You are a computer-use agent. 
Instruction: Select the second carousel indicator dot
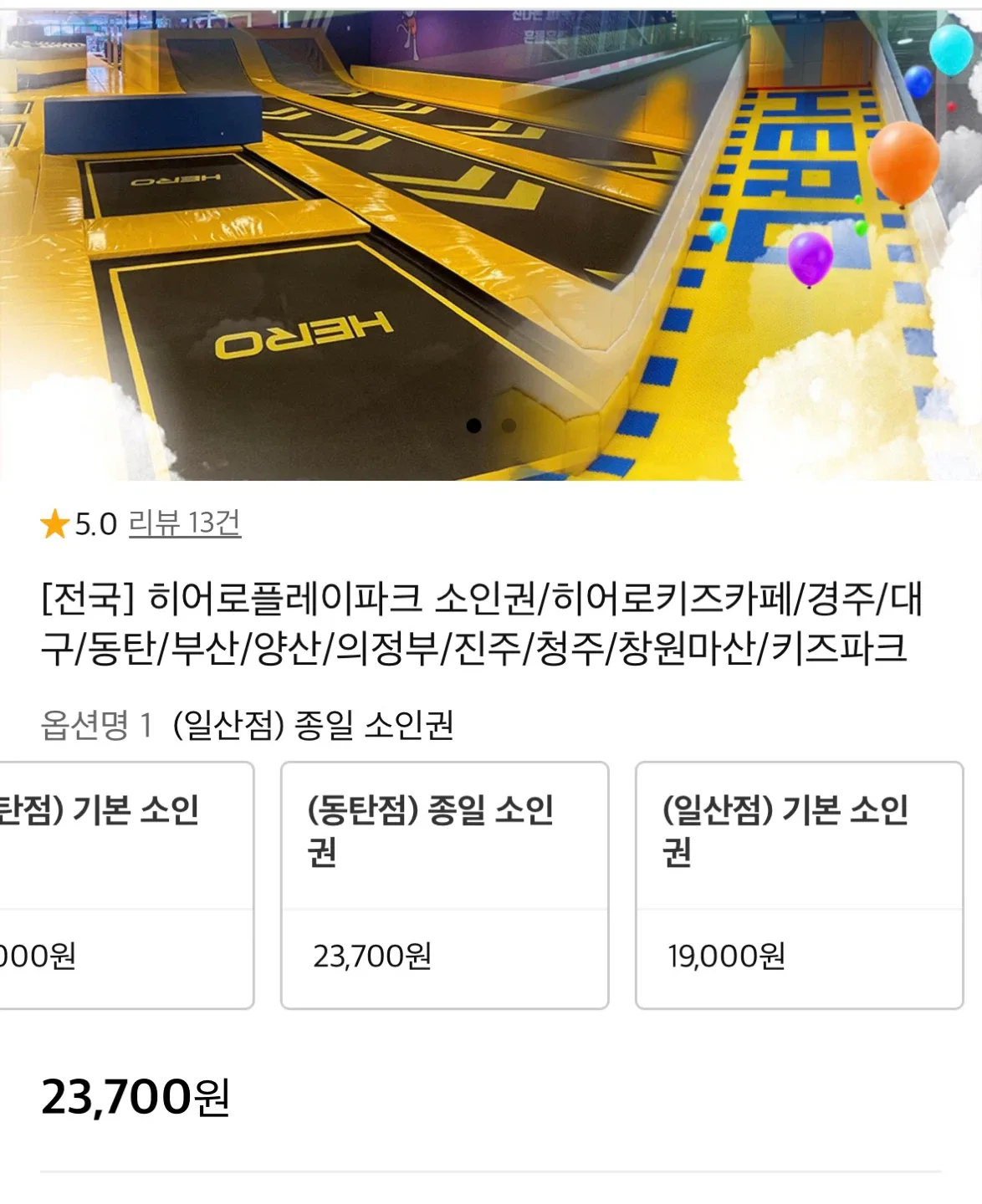[x=508, y=426]
